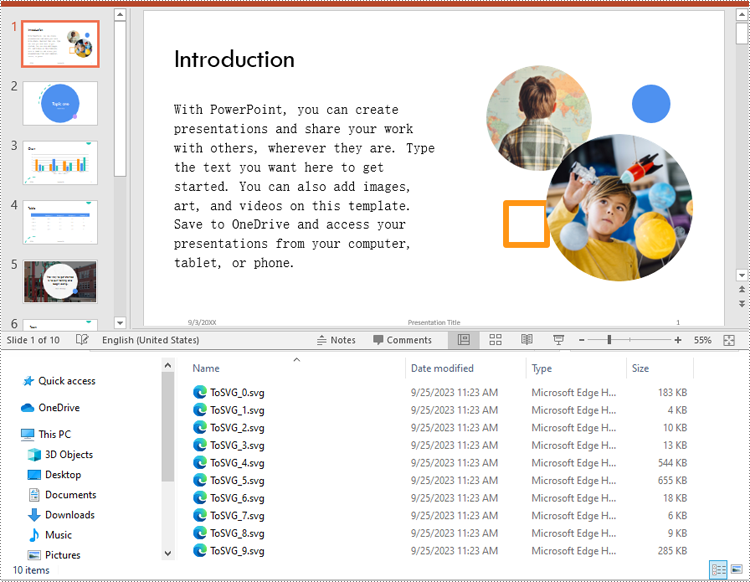Open Quick access in Explorer
The image size is (750, 582).
pyautogui.click(x=59, y=381)
